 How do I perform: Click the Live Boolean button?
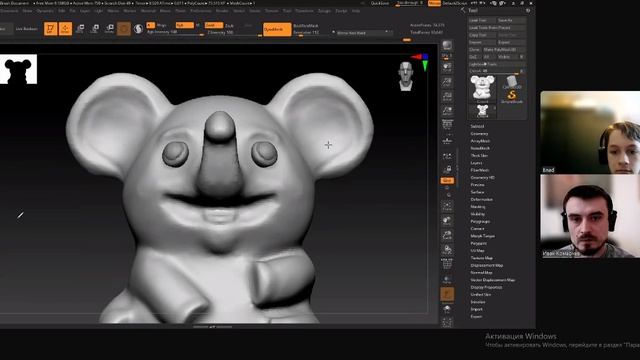click(x=27, y=29)
